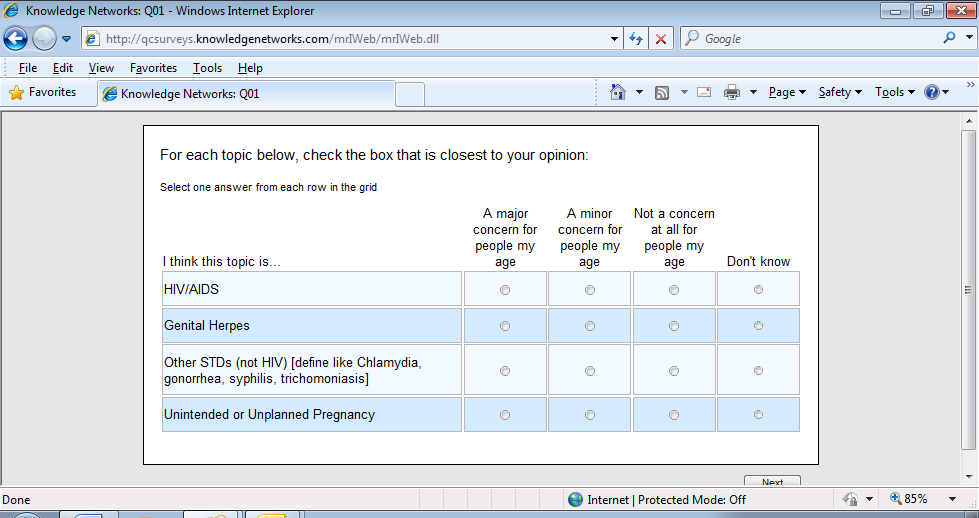This screenshot has height=518, width=979.
Task: Expand the Home button dropdown arrow
Action: point(639,92)
